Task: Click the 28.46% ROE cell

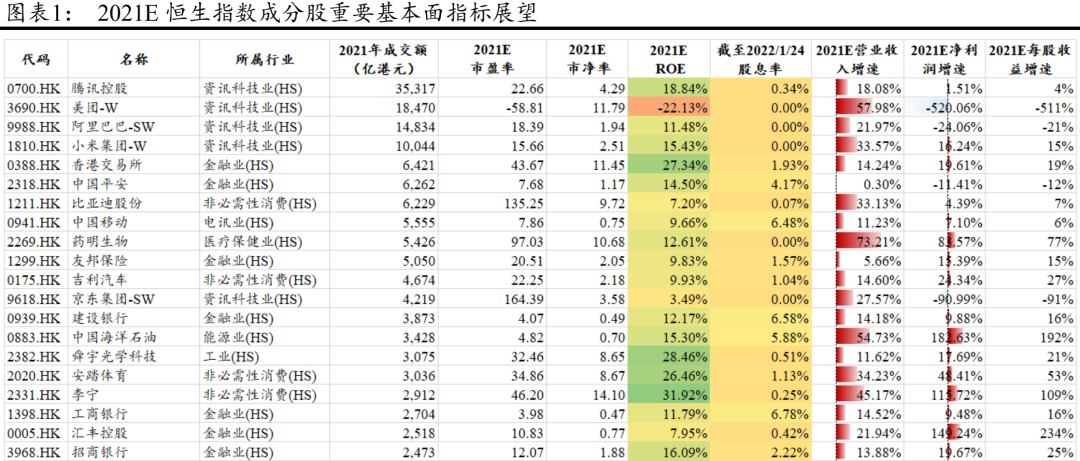Action: click(x=668, y=359)
